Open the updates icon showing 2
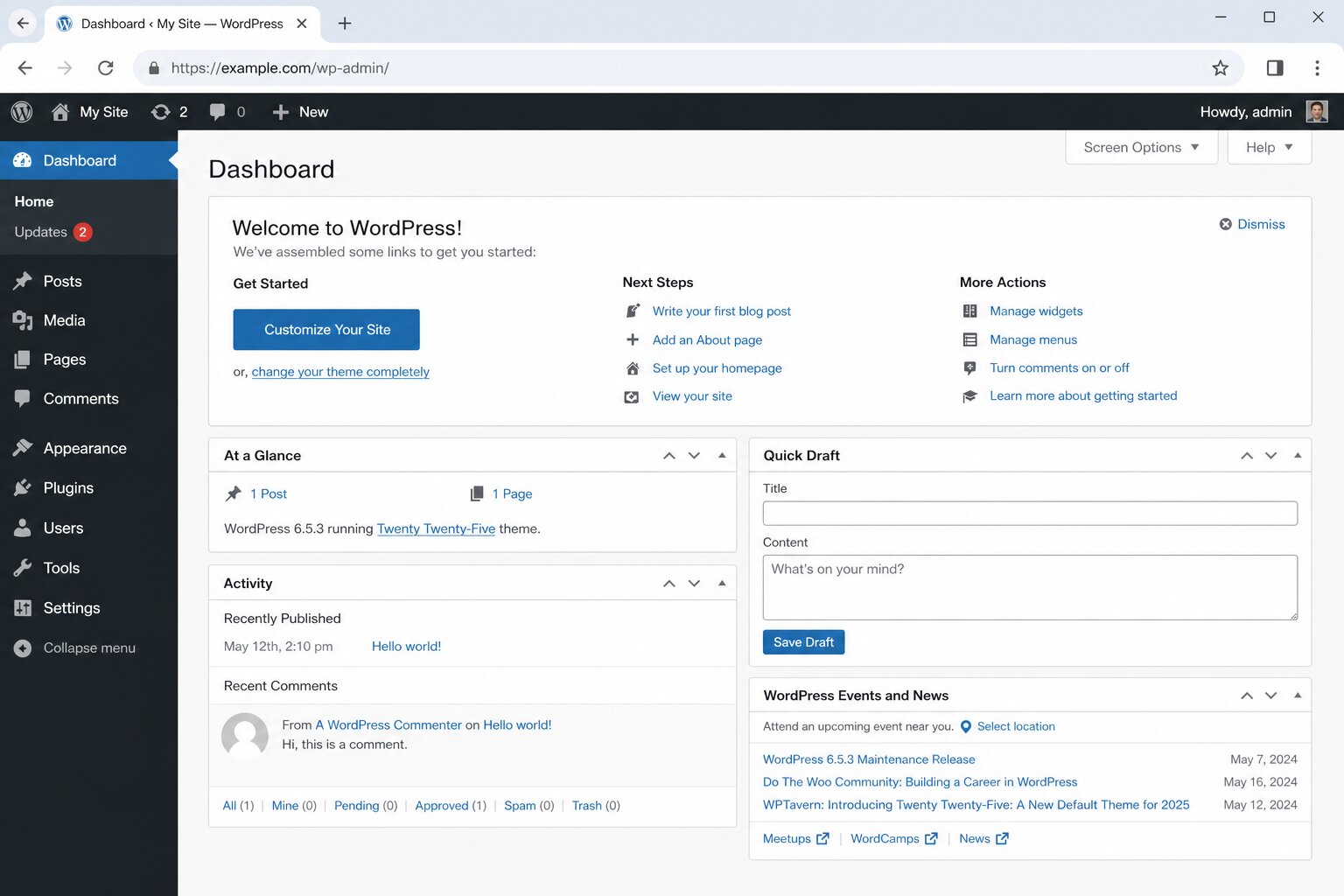1344x896 pixels. pyautogui.click(x=161, y=112)
